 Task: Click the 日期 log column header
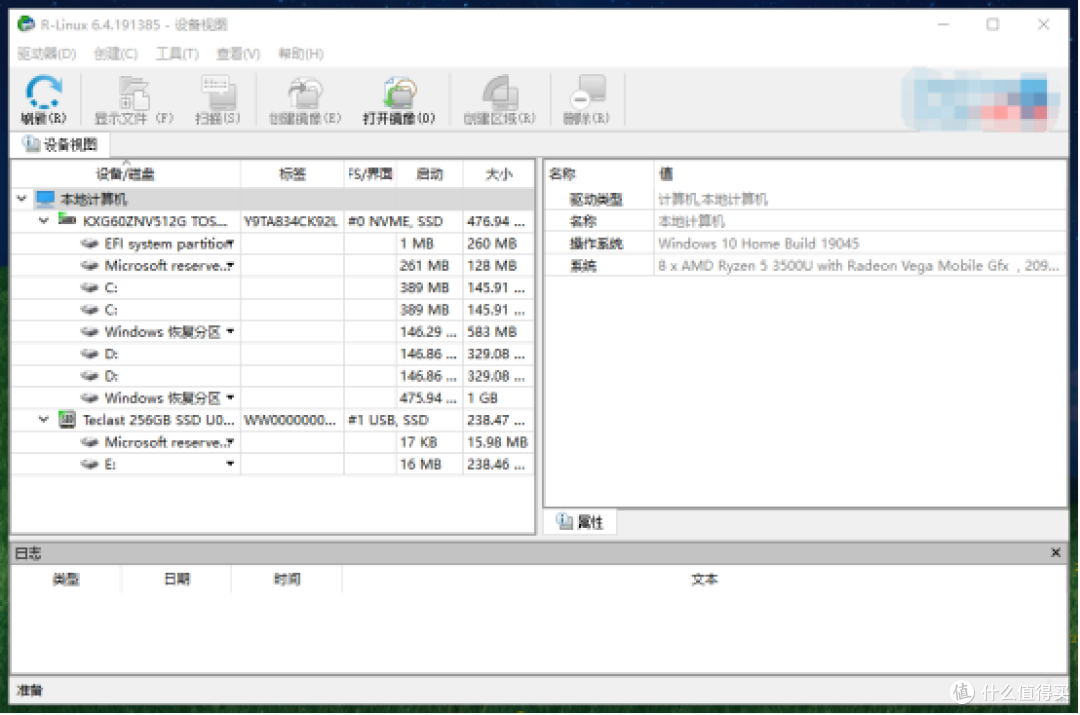[x=176, y=579]
